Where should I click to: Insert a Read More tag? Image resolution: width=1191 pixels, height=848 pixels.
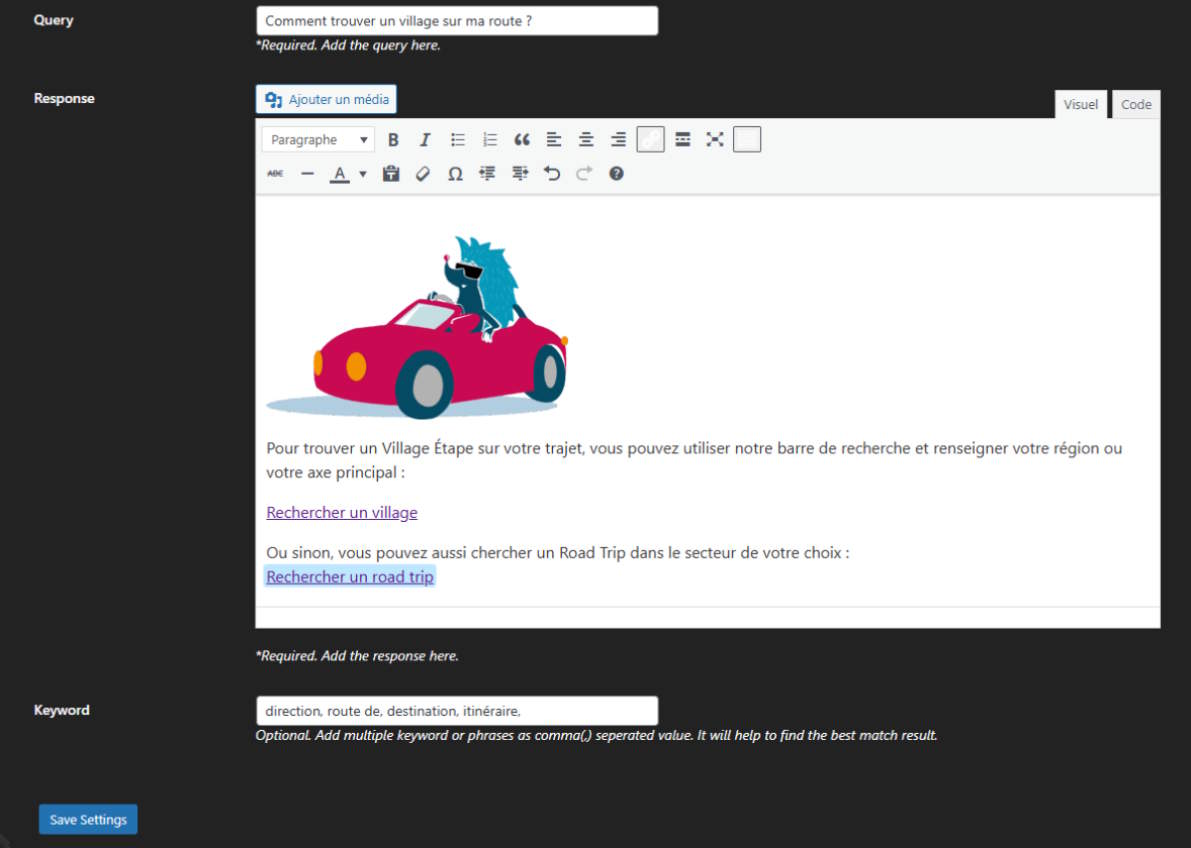(682, 139)
